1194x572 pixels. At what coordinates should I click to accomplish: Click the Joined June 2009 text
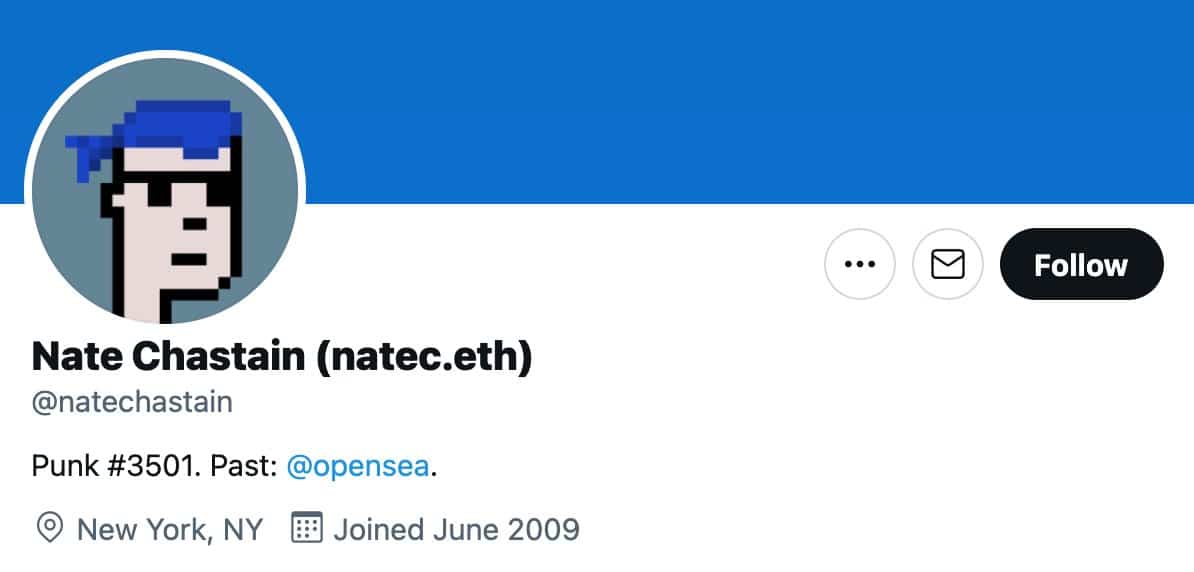pos(456,529)
